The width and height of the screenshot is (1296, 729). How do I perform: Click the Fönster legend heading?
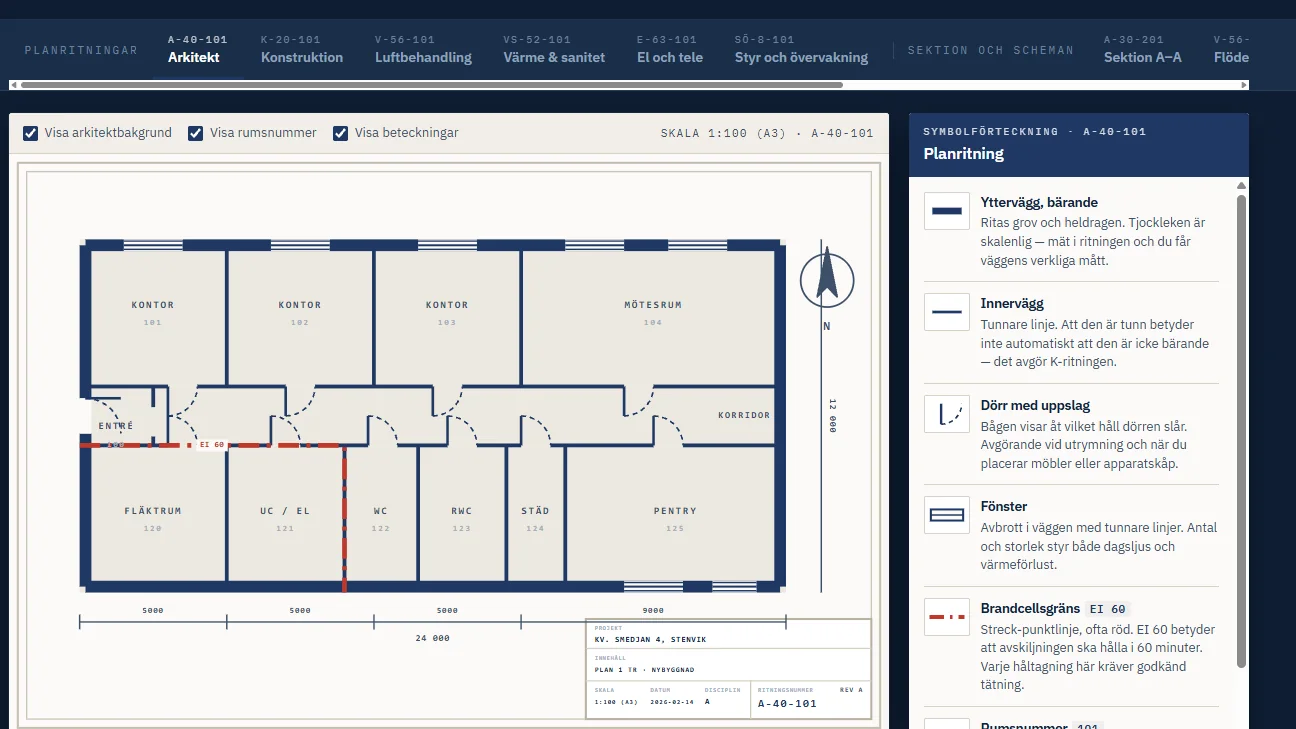click(1004, 506)
